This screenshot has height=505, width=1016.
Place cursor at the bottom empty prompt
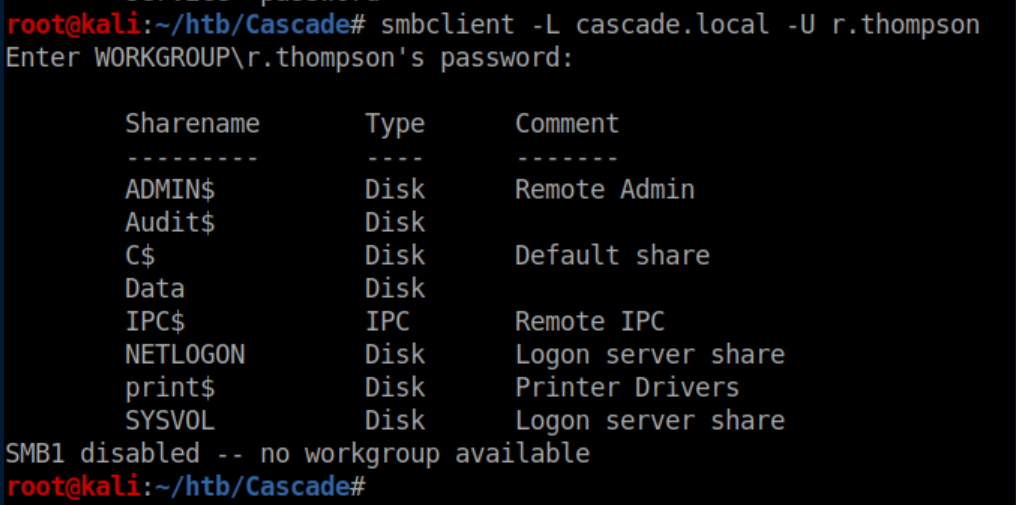(x=378, y=486)
